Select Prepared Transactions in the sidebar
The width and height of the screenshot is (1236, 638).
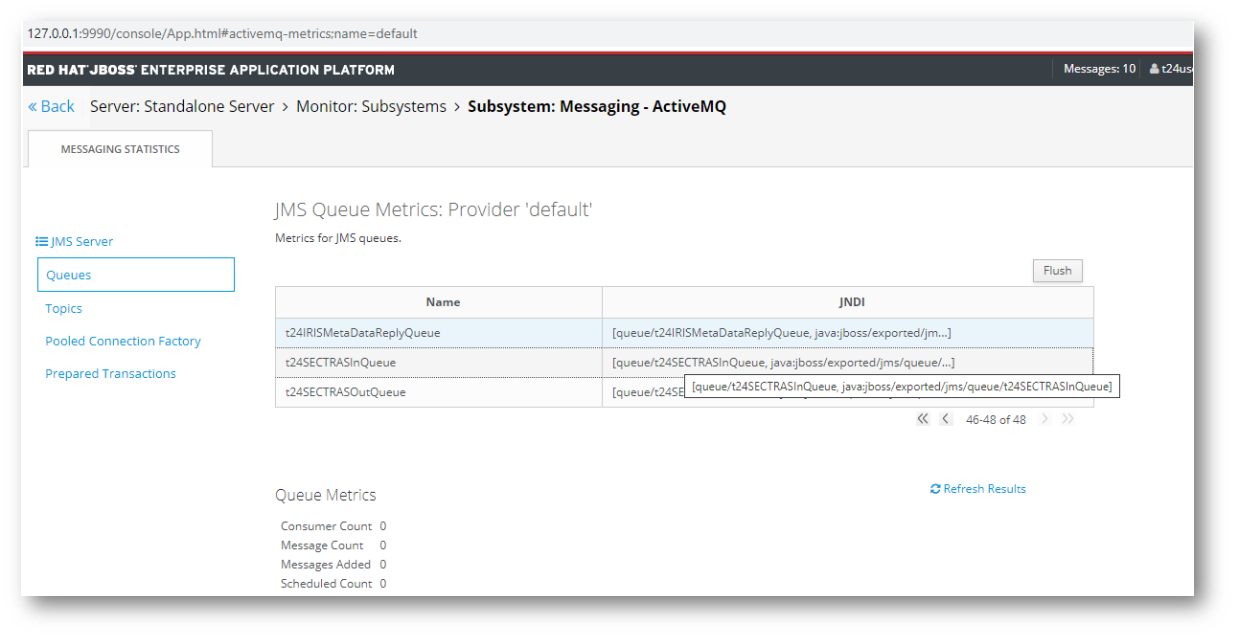point(110,374)
